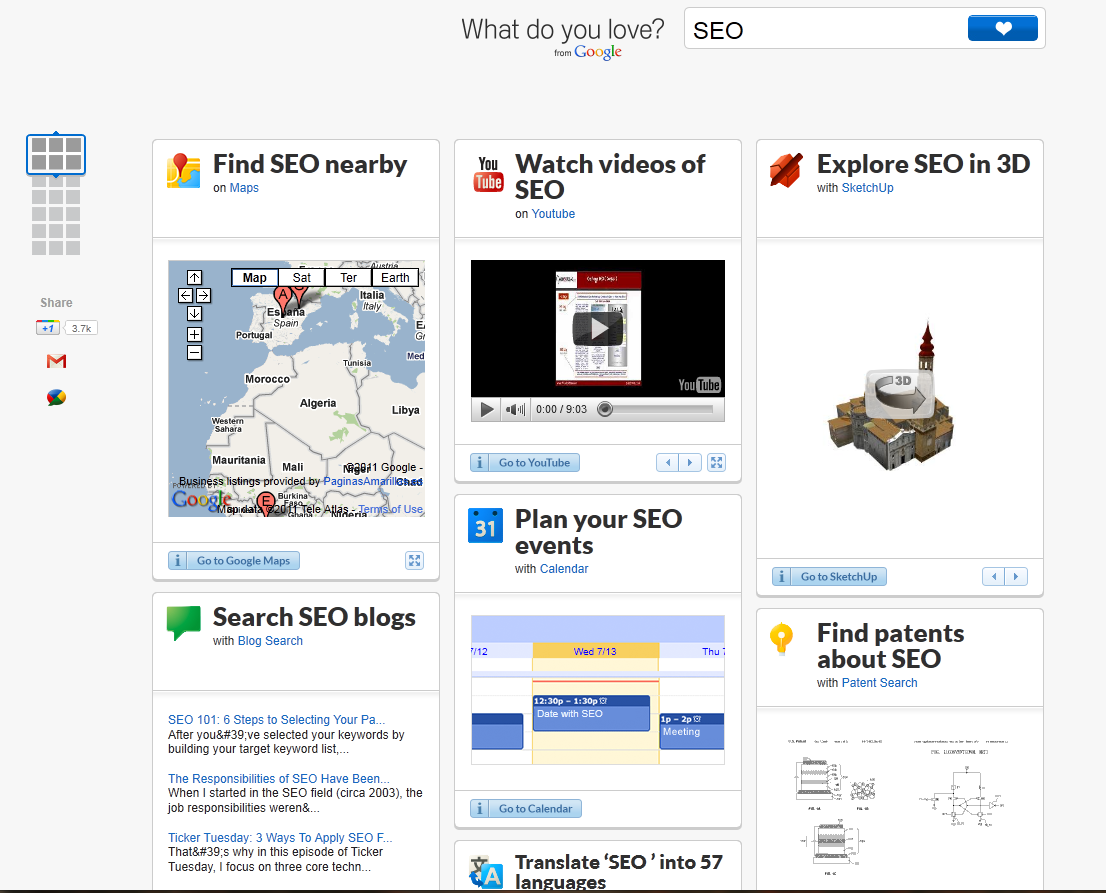Open 'Ticker Tuesday' blog post
Viewport: 1106px width, 893px height.
click(280, 838)
